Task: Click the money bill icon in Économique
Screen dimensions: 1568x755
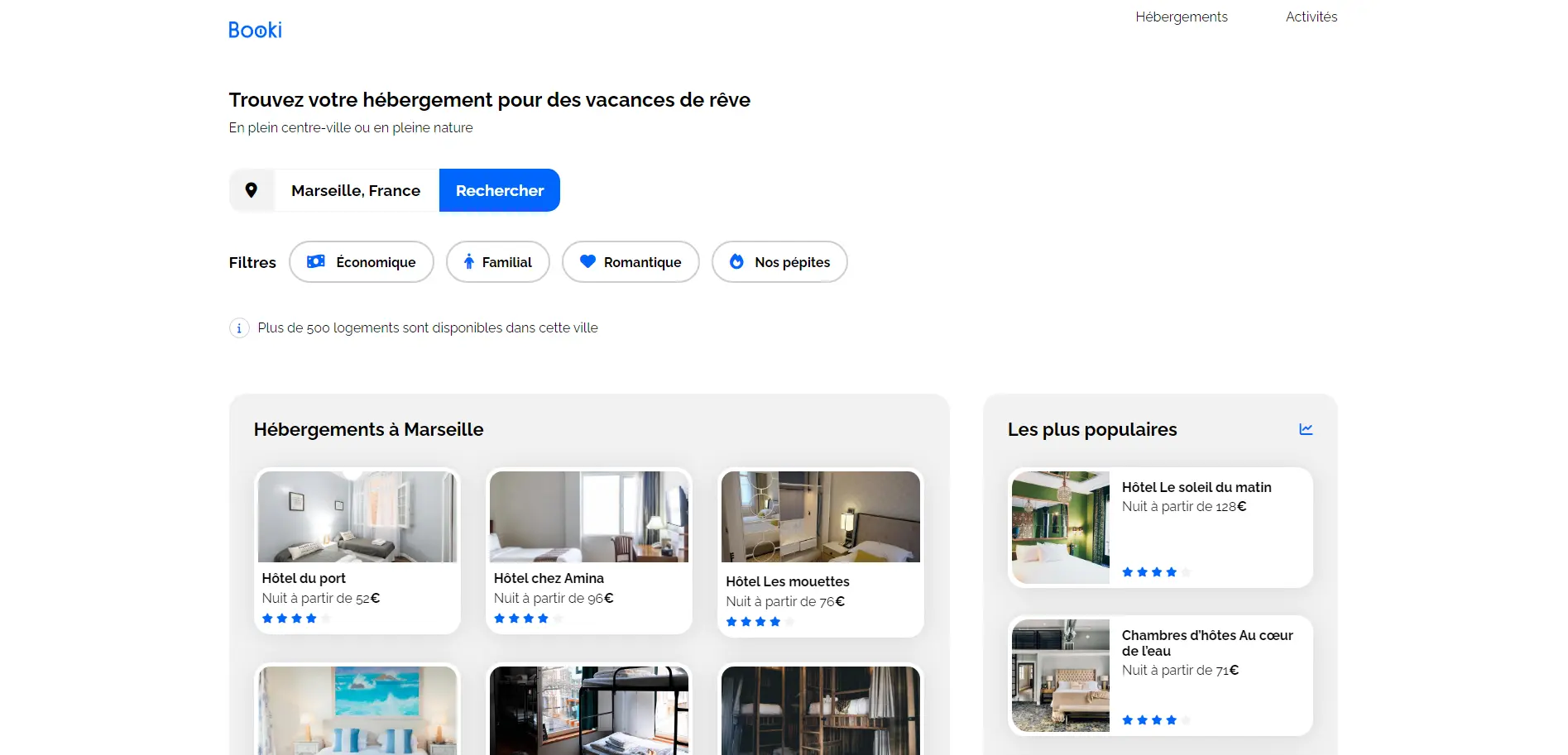Action: click(x=316, y=261)
